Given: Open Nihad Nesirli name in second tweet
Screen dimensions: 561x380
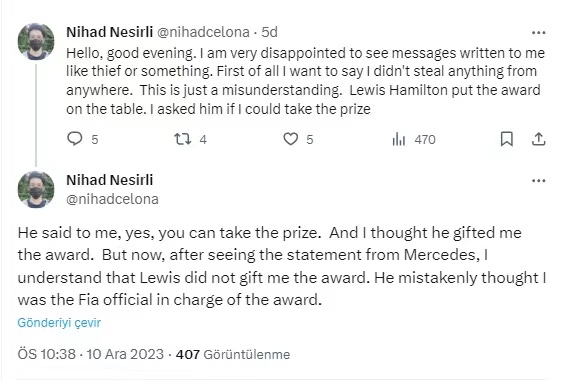Looking at the screenshot, I should point(109,180).
